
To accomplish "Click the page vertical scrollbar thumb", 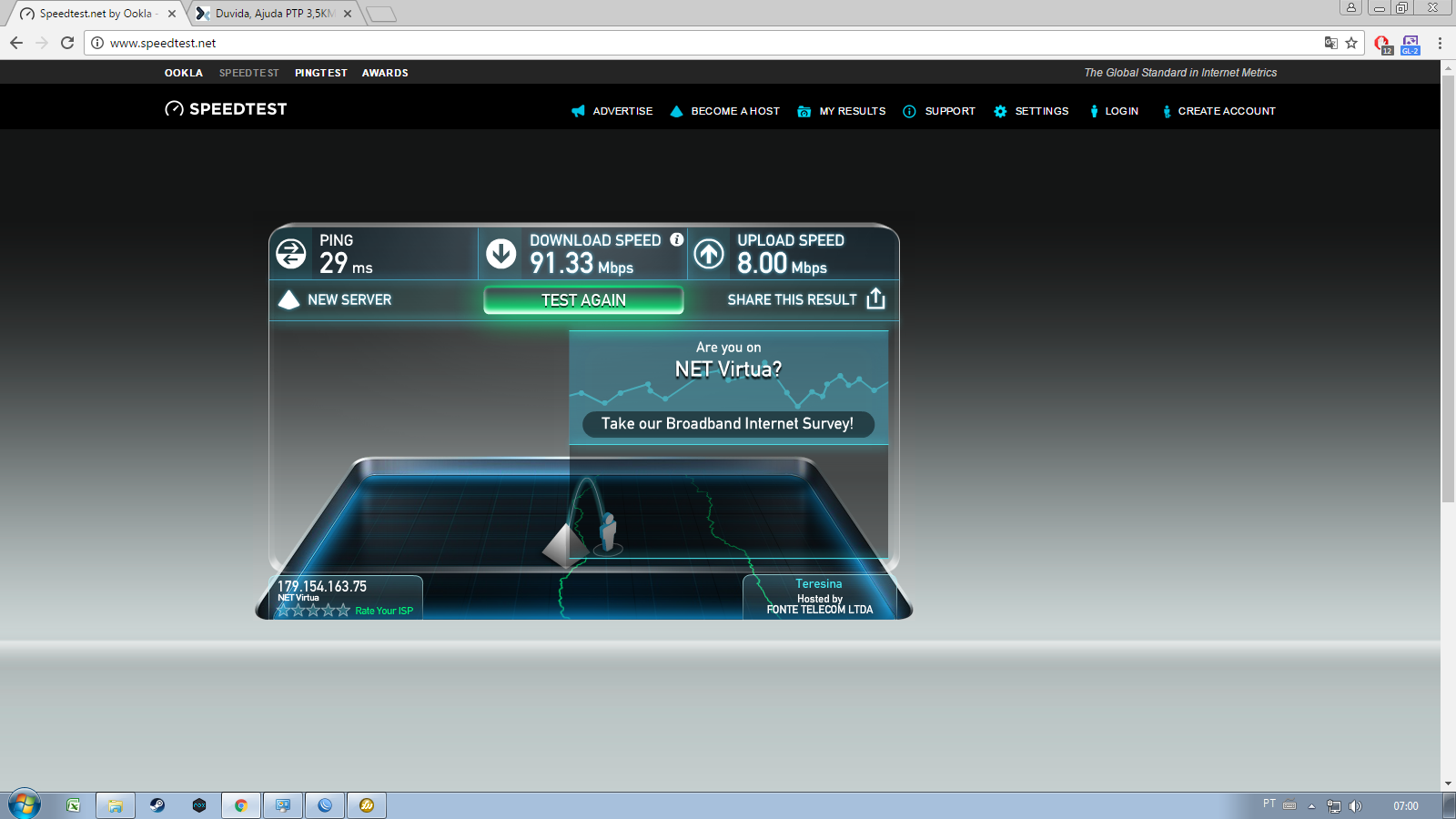I will point(1448,288).
